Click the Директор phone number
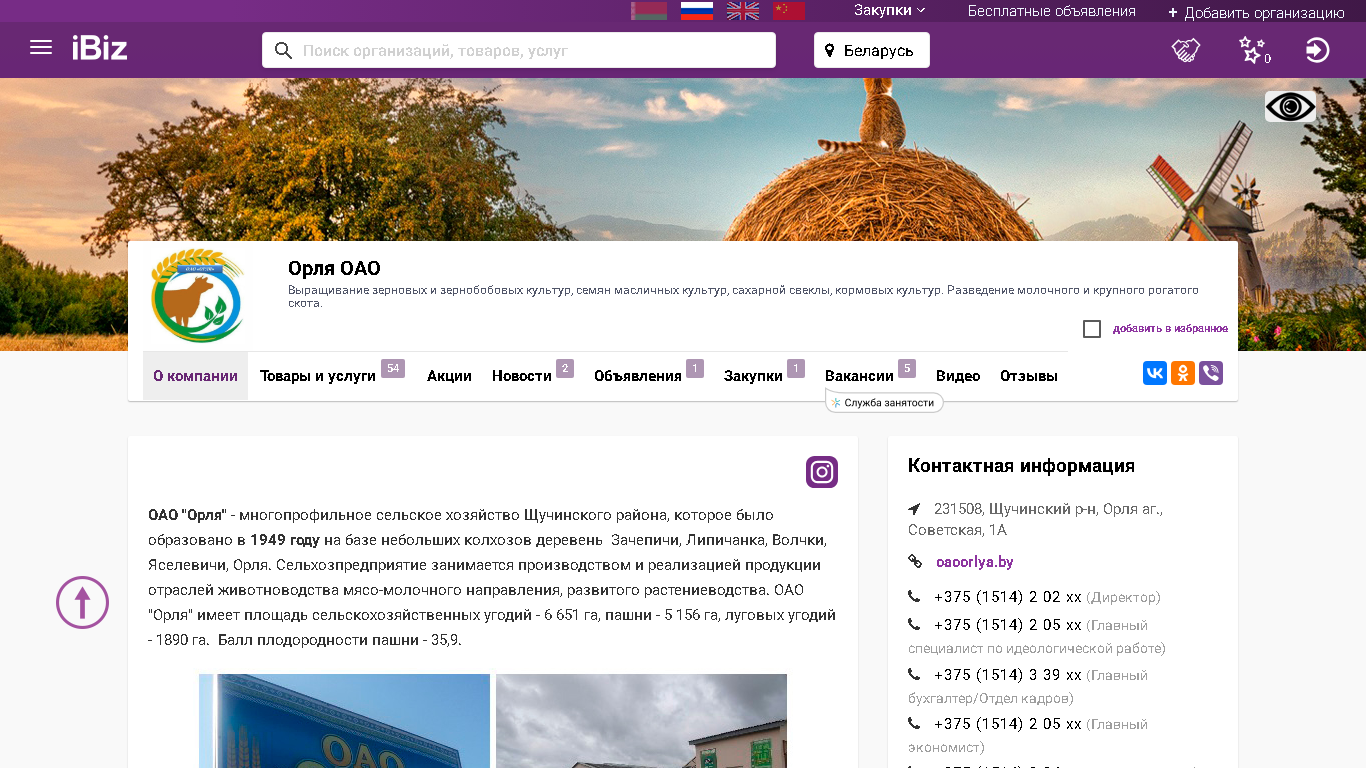Viewport: 1366px width, 768px height. (x=1008, y=597)
